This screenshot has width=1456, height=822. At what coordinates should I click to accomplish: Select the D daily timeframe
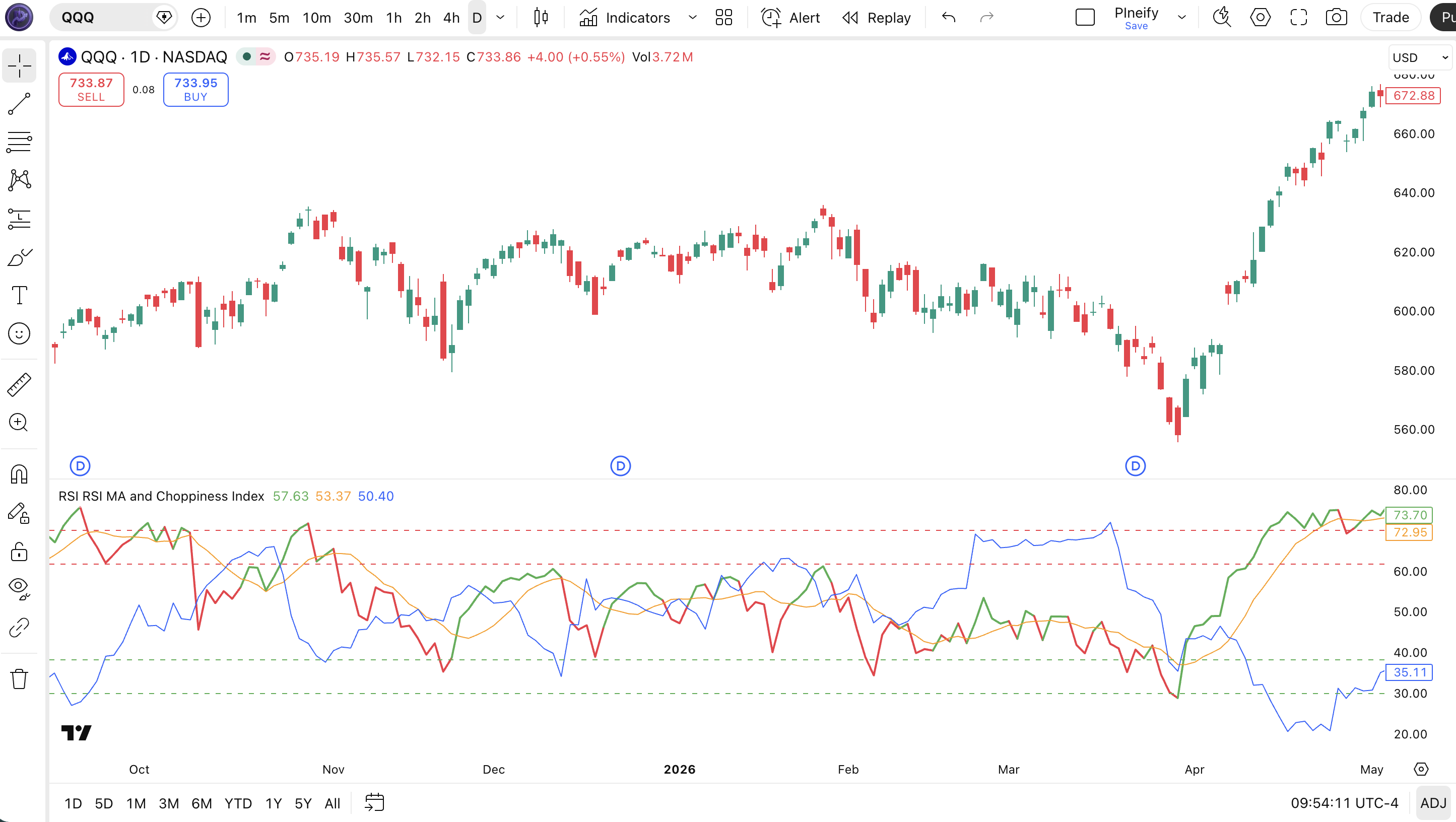477,18
